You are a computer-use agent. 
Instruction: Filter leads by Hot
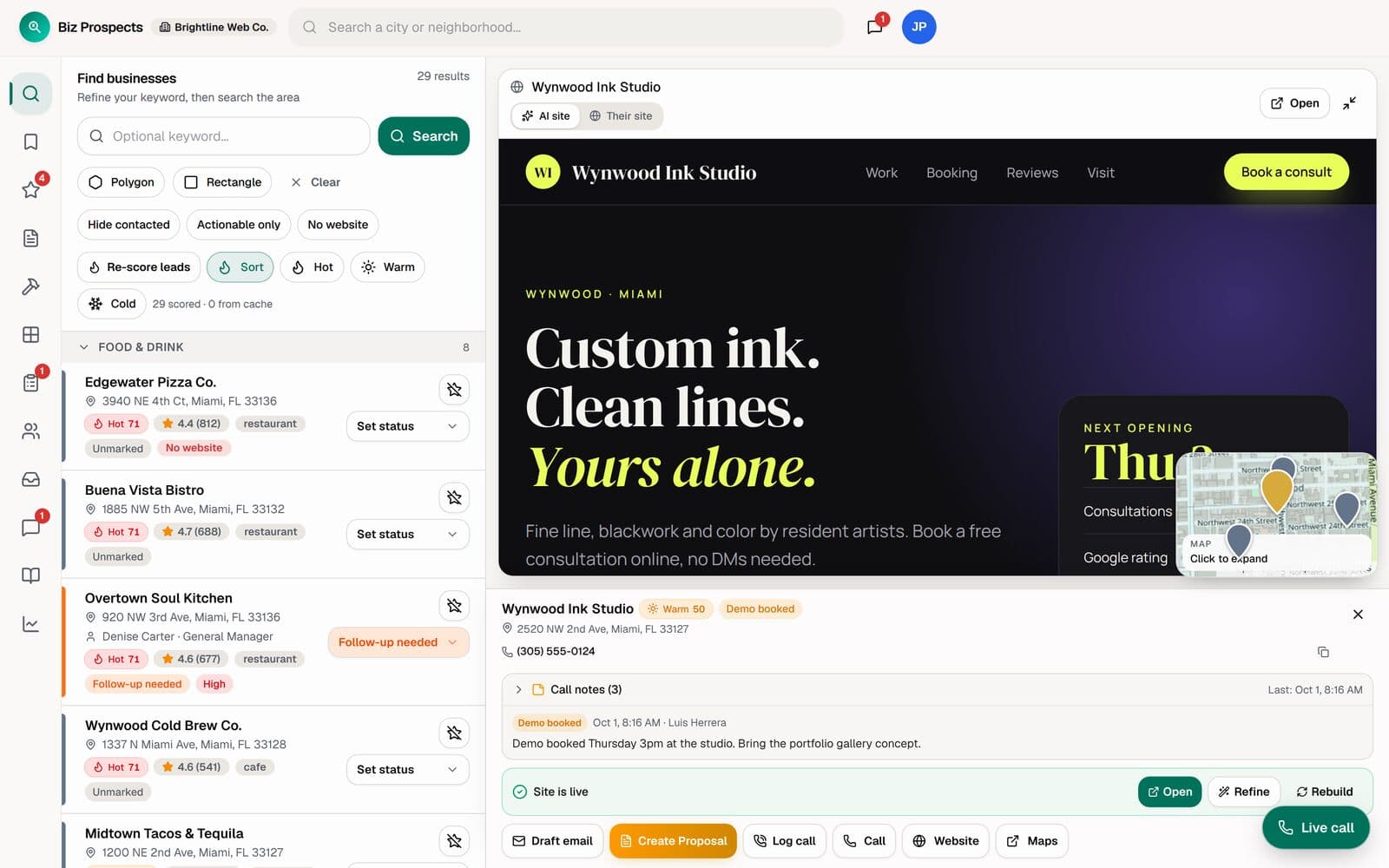coord(313,267)
